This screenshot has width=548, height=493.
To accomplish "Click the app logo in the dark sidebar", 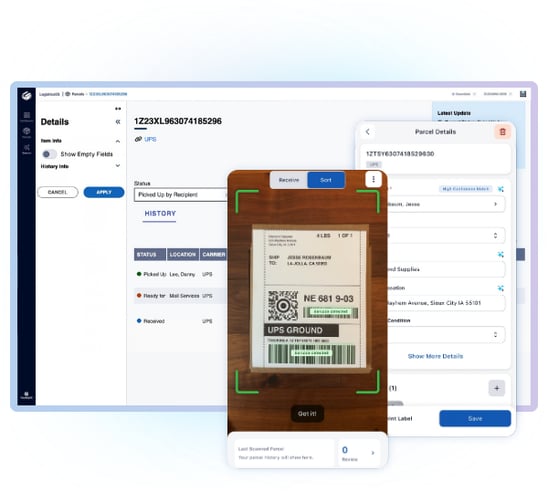I will point(27,95).
